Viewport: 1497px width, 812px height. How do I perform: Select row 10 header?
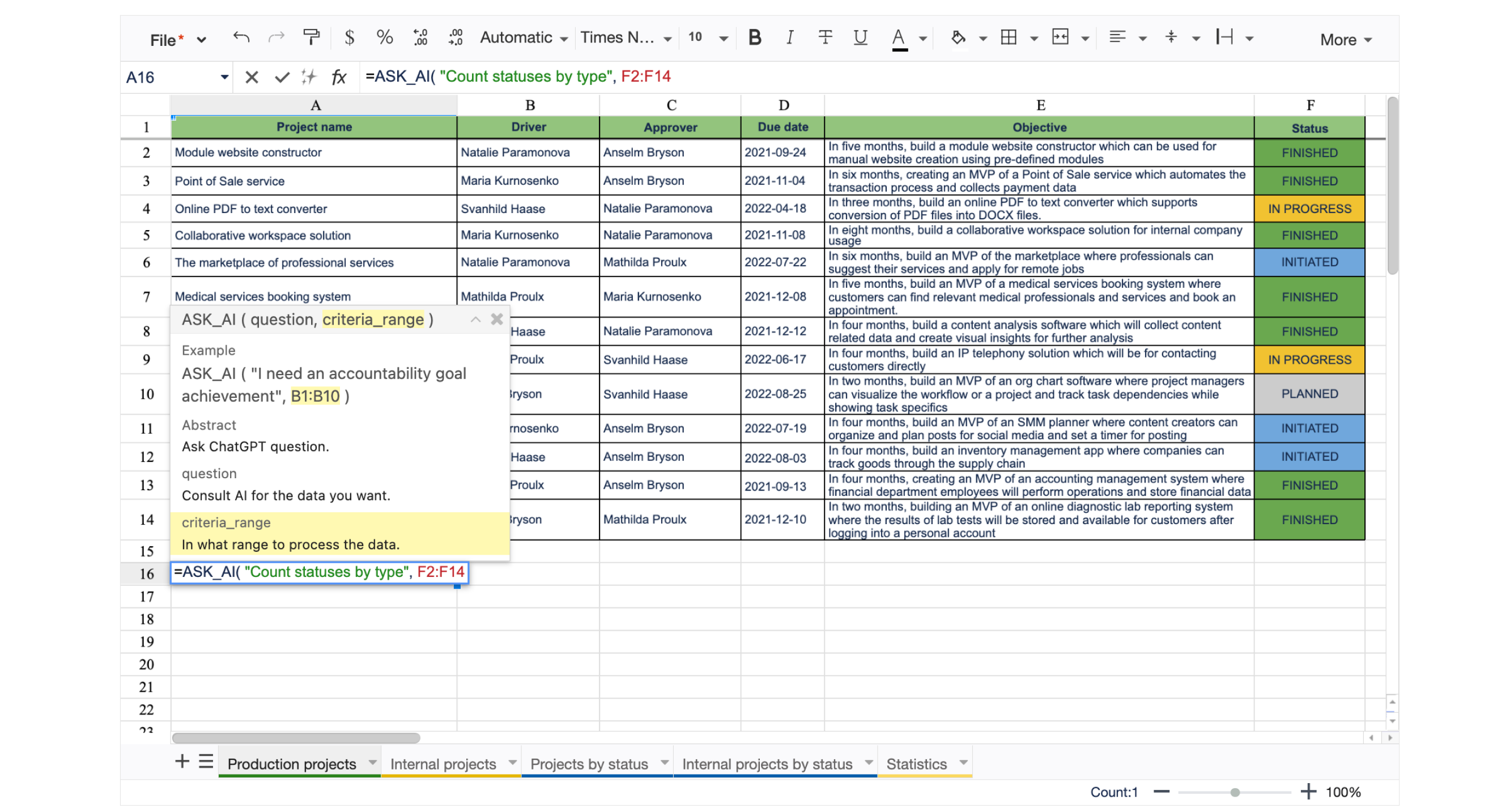click(146, 393)
